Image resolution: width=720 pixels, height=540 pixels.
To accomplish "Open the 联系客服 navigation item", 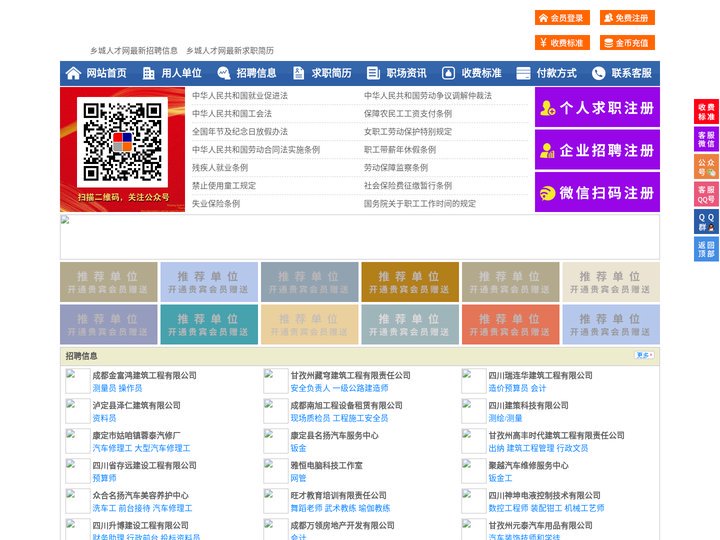I will click(622, 73).
